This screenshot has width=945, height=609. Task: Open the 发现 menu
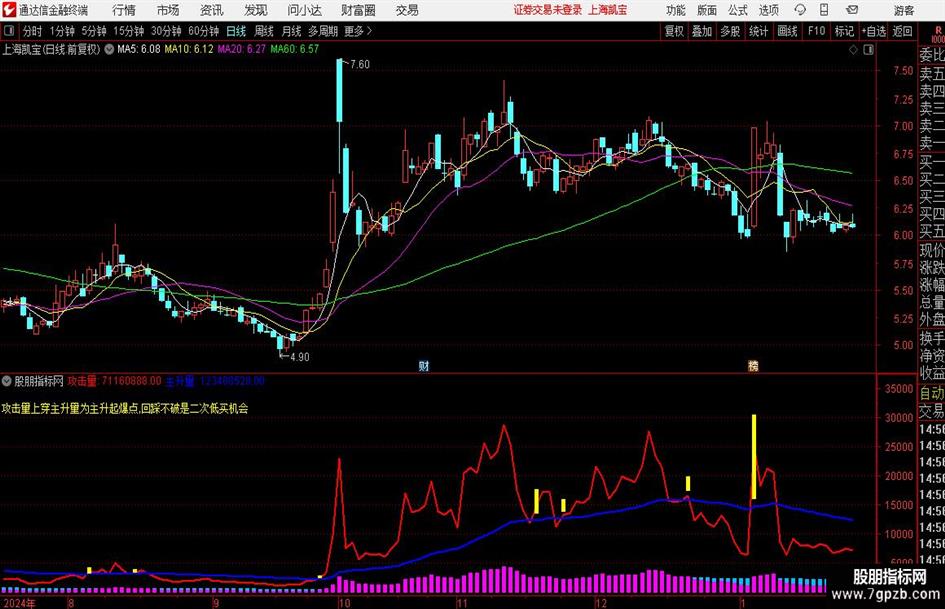pyautogui.click(x=256, y=10)
